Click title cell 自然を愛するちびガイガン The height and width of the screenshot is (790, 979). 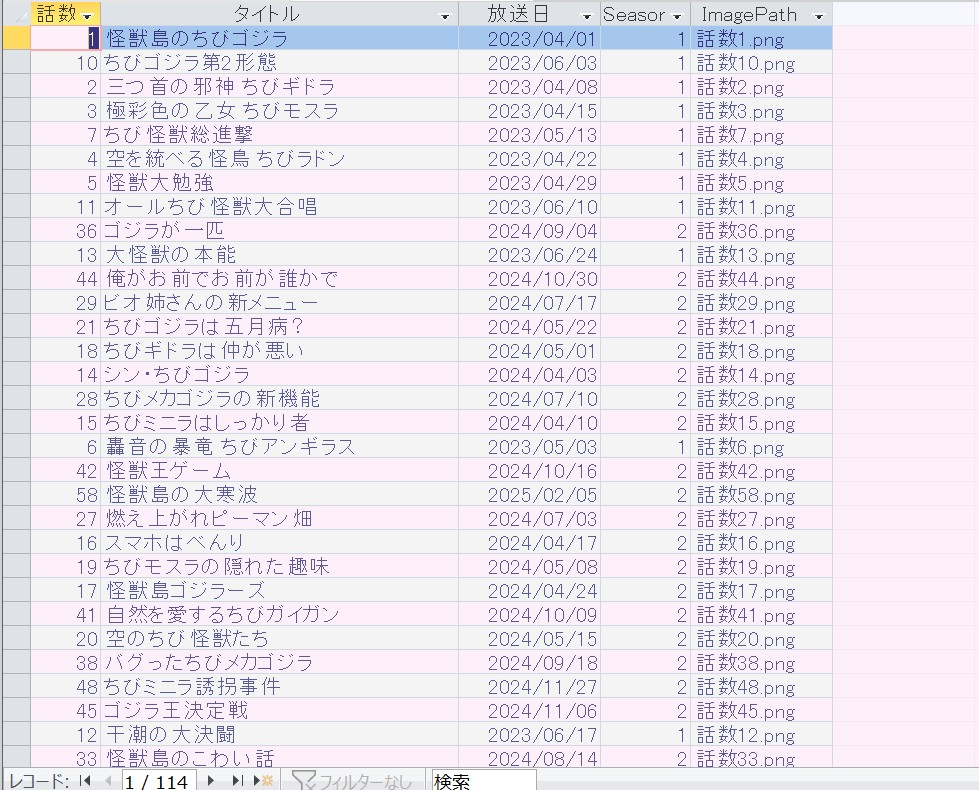(279, 615)
